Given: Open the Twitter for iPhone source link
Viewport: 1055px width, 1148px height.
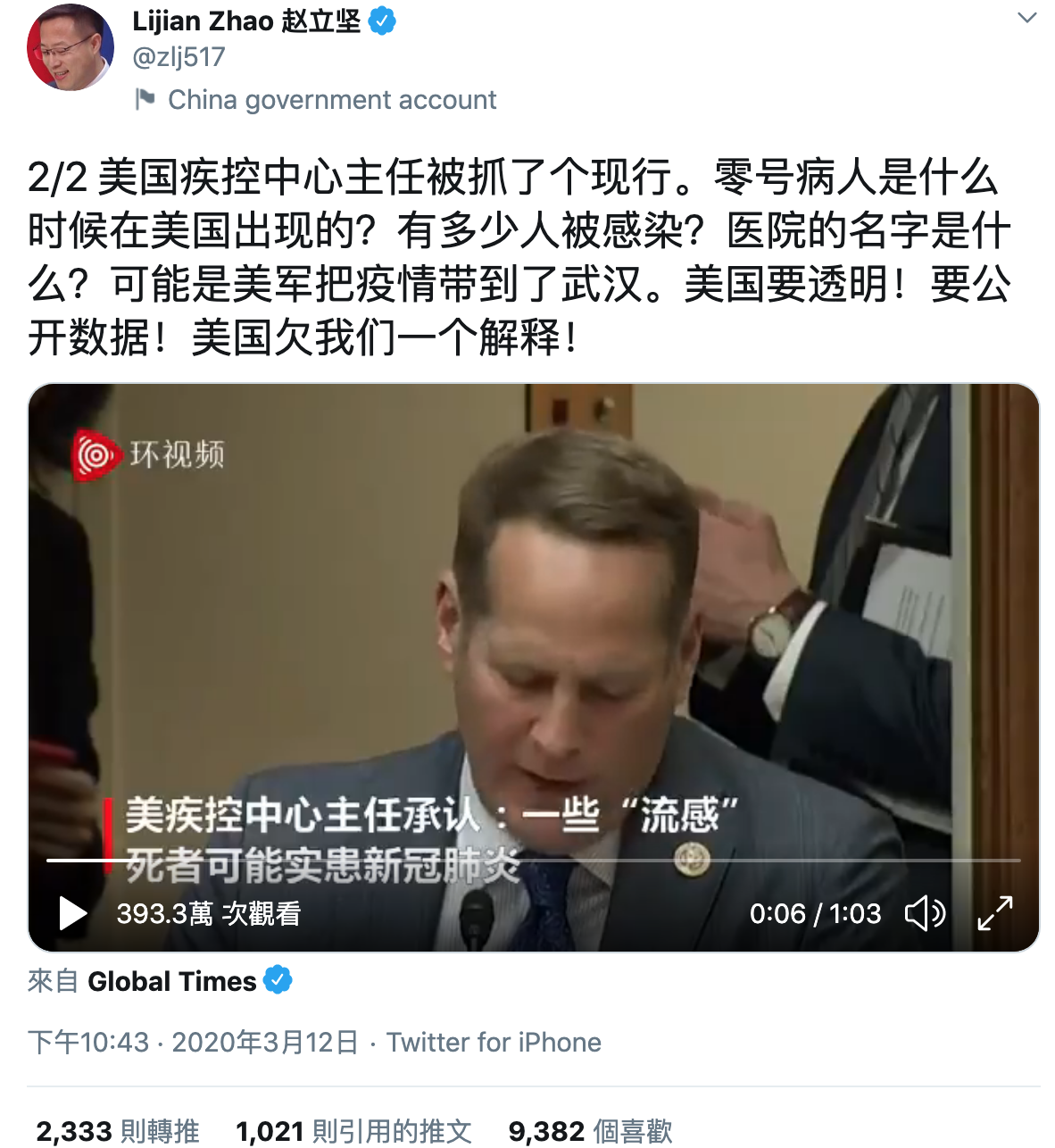Looking at the screenshot, I should tap(494, 1042).
